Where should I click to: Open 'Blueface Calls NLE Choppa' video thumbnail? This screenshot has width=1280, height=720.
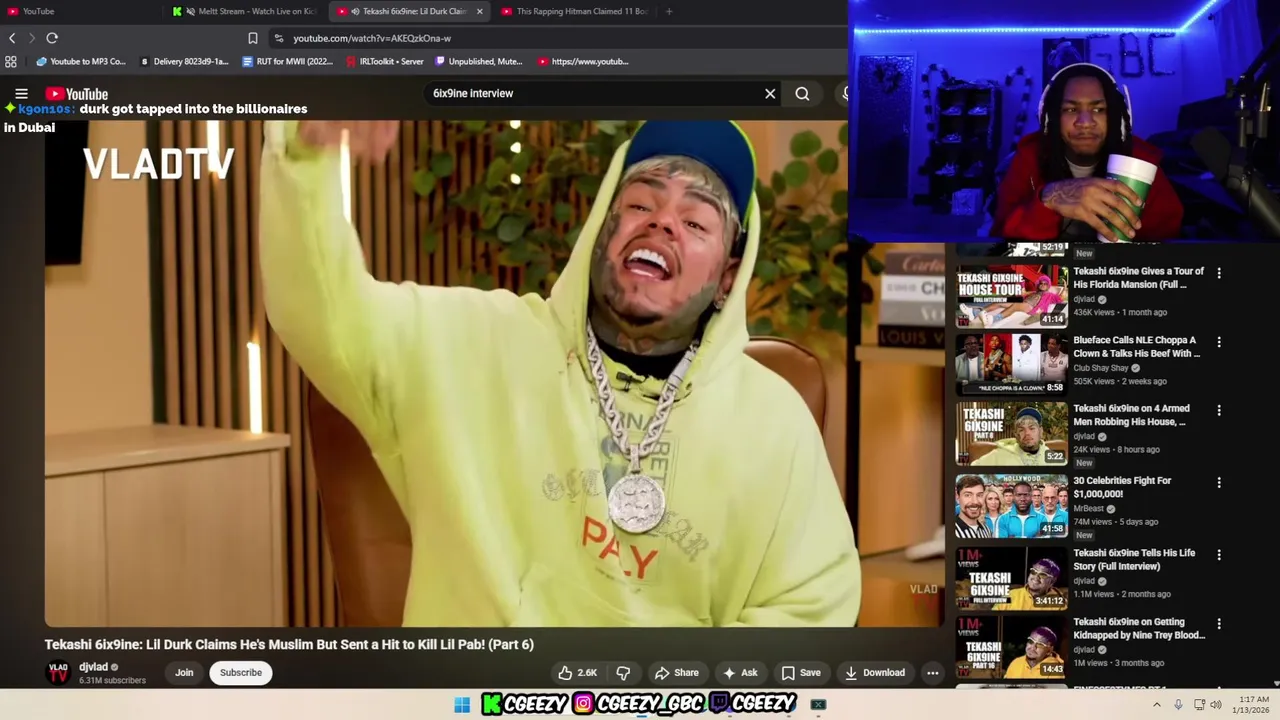[1011, 364]
